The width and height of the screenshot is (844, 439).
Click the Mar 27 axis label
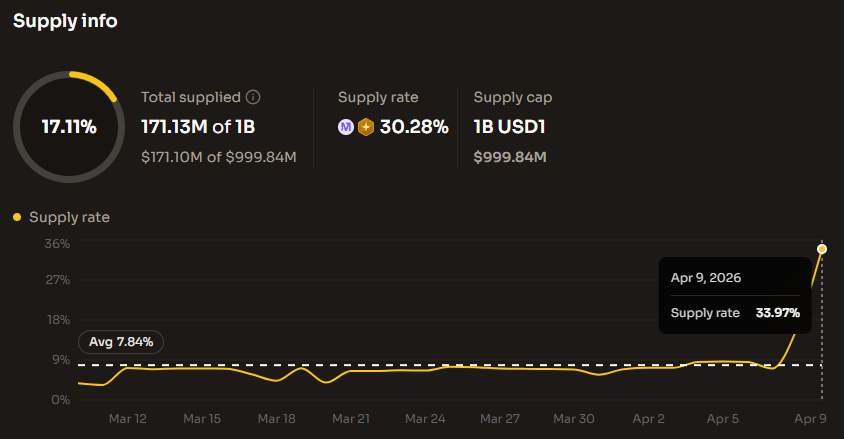click(500, 419)
